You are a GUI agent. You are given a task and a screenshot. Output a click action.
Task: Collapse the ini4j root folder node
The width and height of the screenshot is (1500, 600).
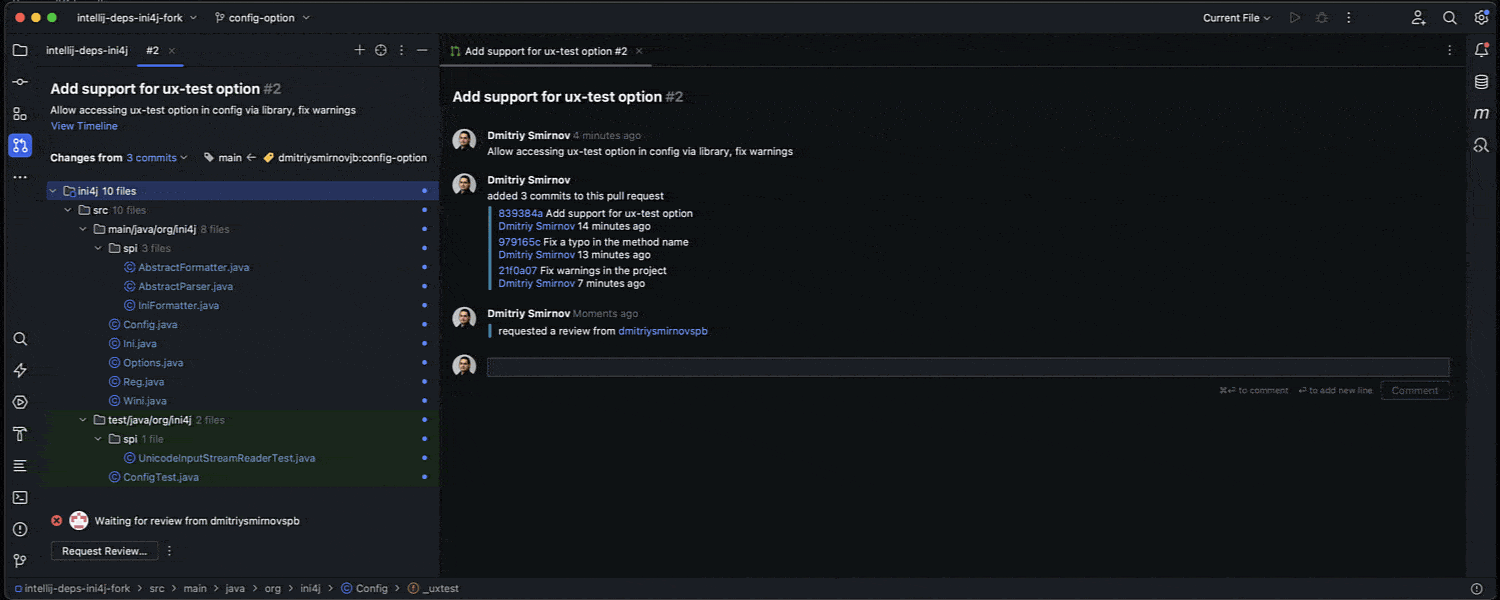[53, 191]
